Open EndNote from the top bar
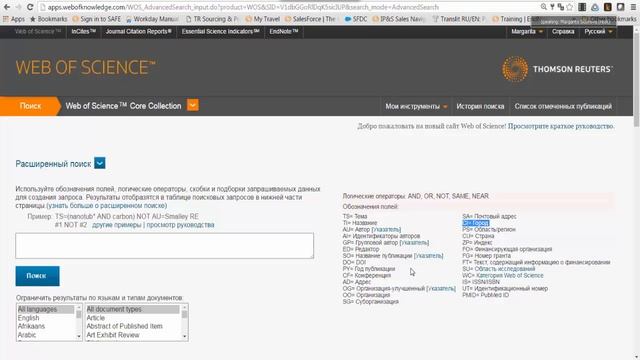 tap(284, 31)
